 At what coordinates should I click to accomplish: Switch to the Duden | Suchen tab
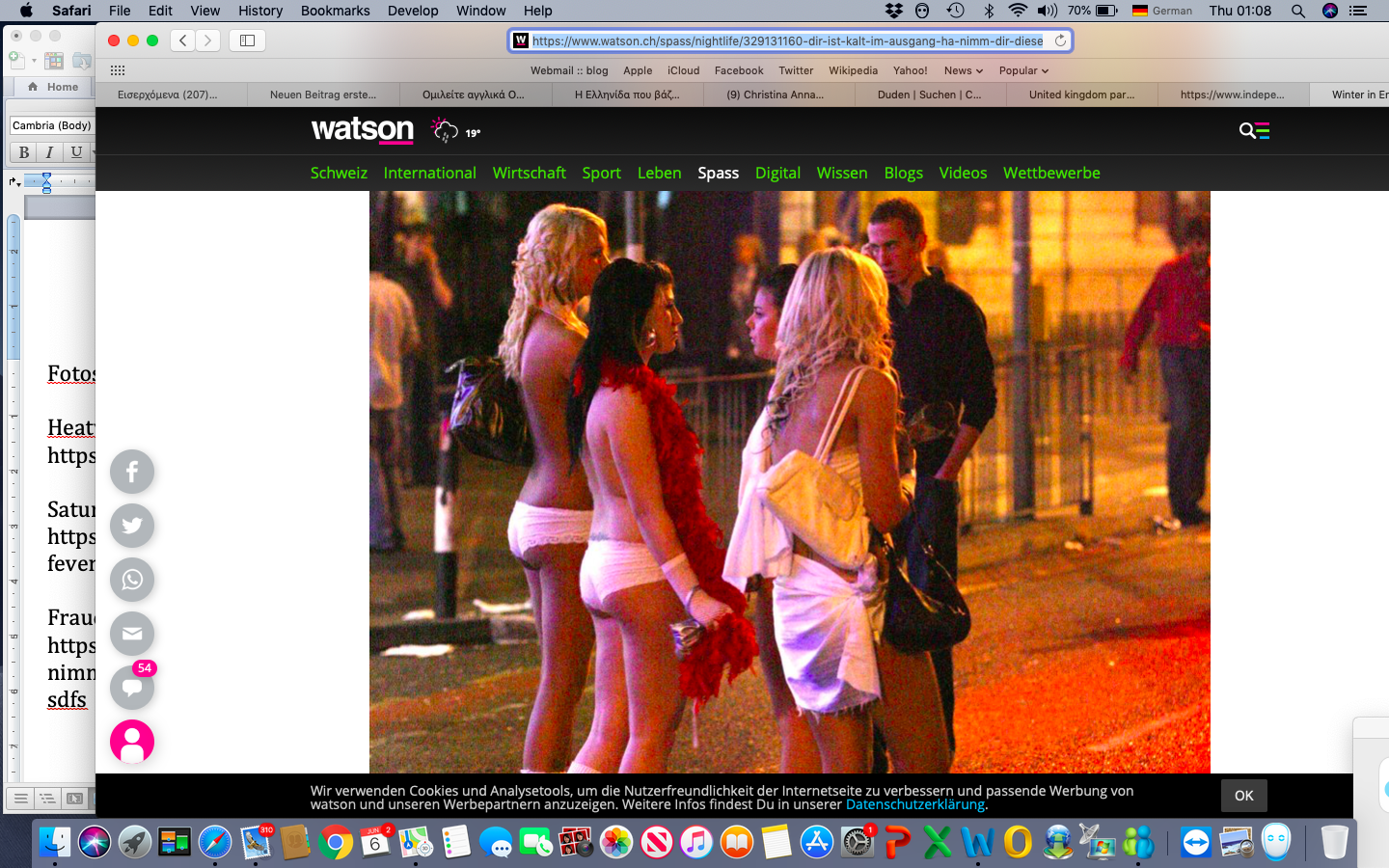(929, 95)
